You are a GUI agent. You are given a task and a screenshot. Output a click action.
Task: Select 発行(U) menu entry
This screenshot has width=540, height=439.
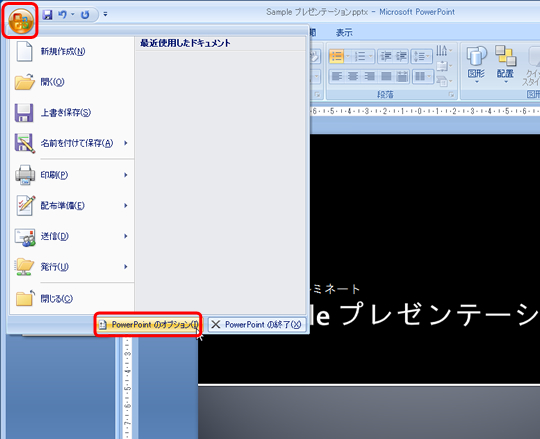coord(72,267)
